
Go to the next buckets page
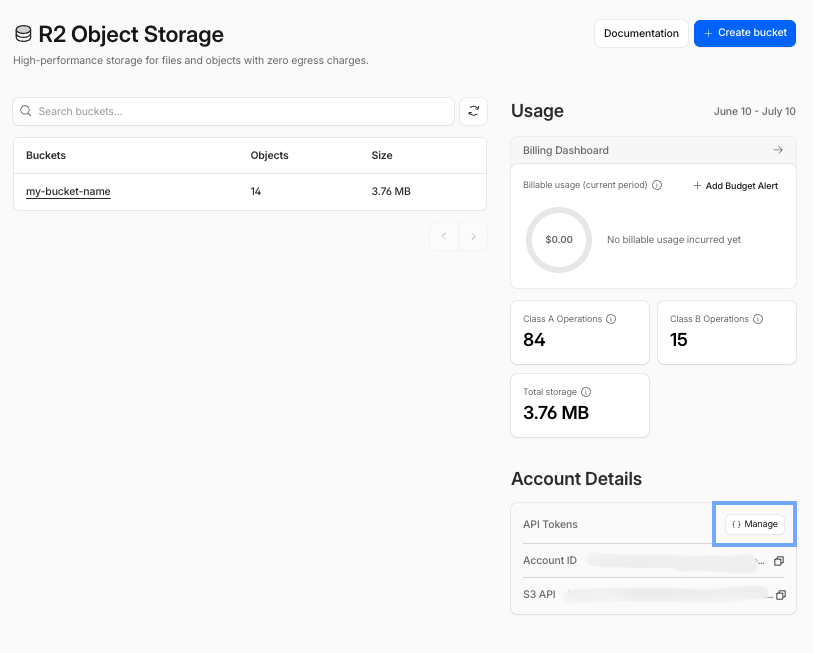[473, 237]
